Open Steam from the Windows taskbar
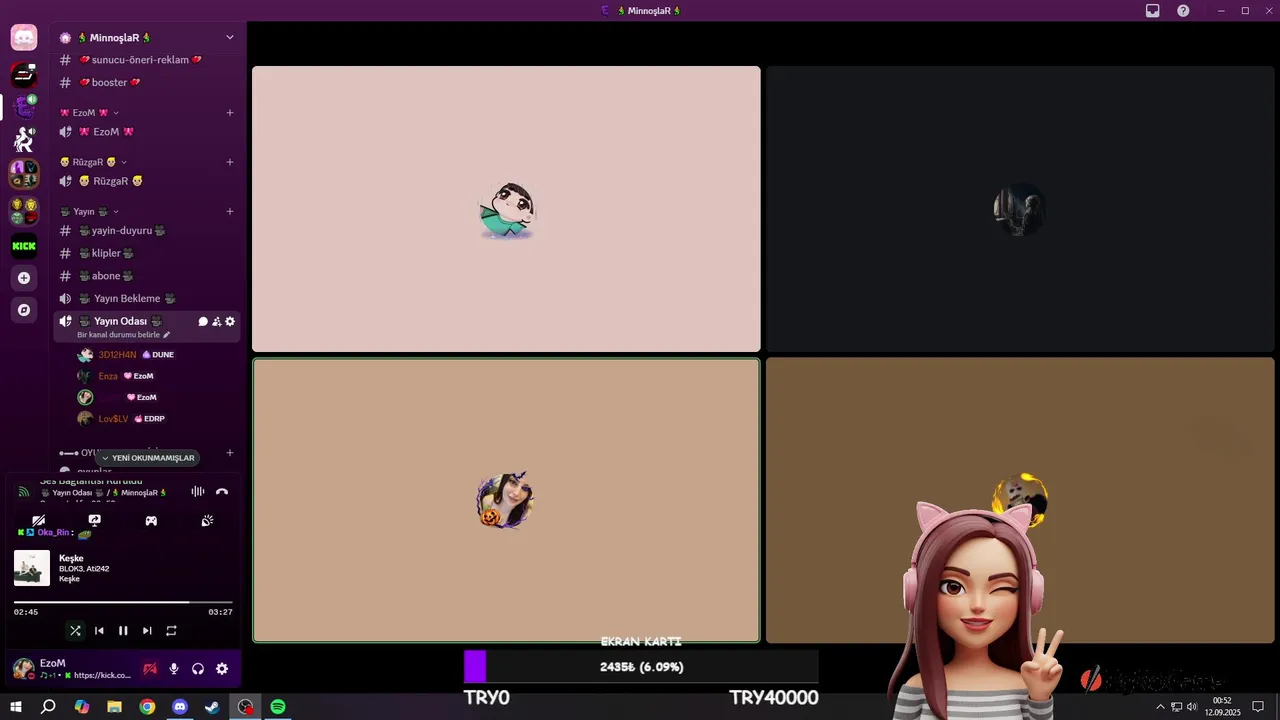1280x720 pixels. tap(212, 707)
